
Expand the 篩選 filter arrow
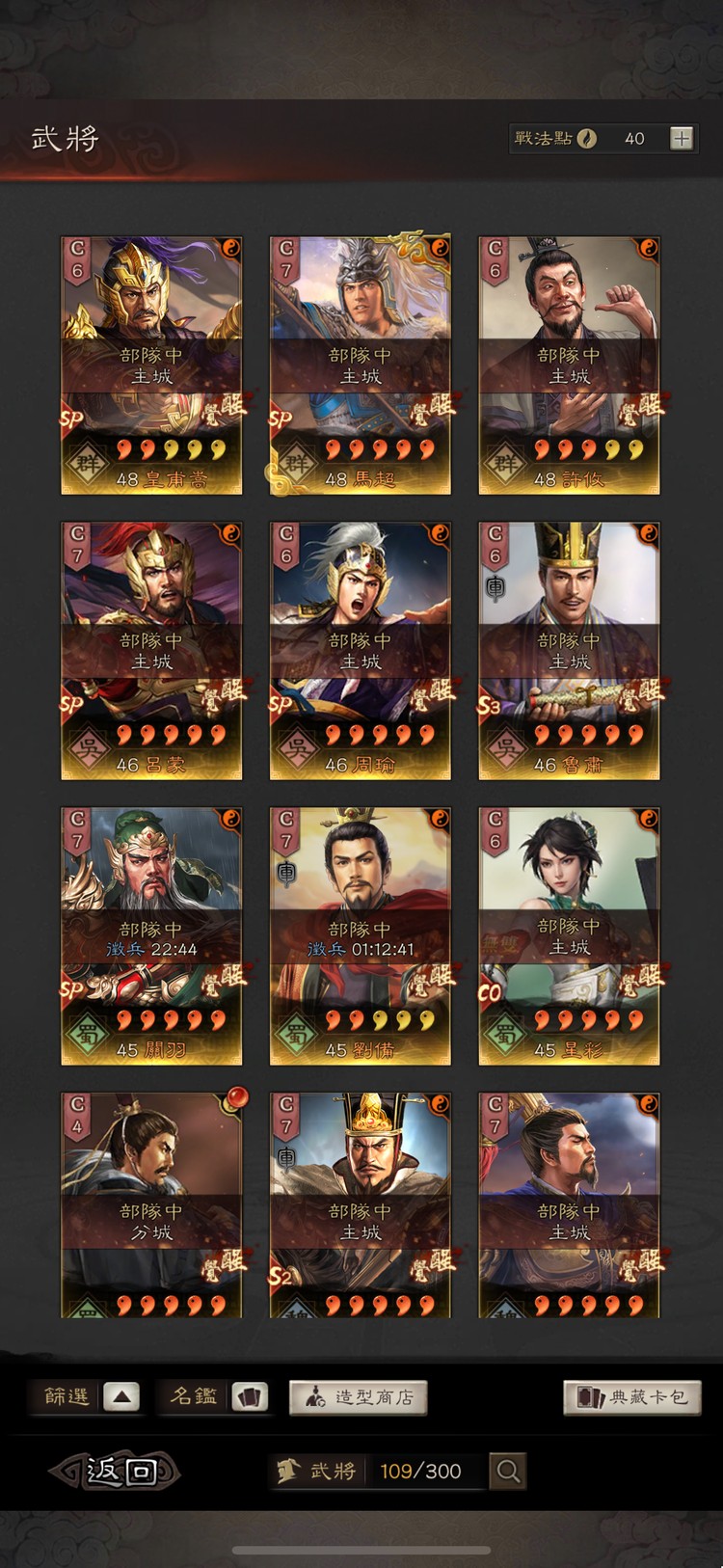[121, 1396]
